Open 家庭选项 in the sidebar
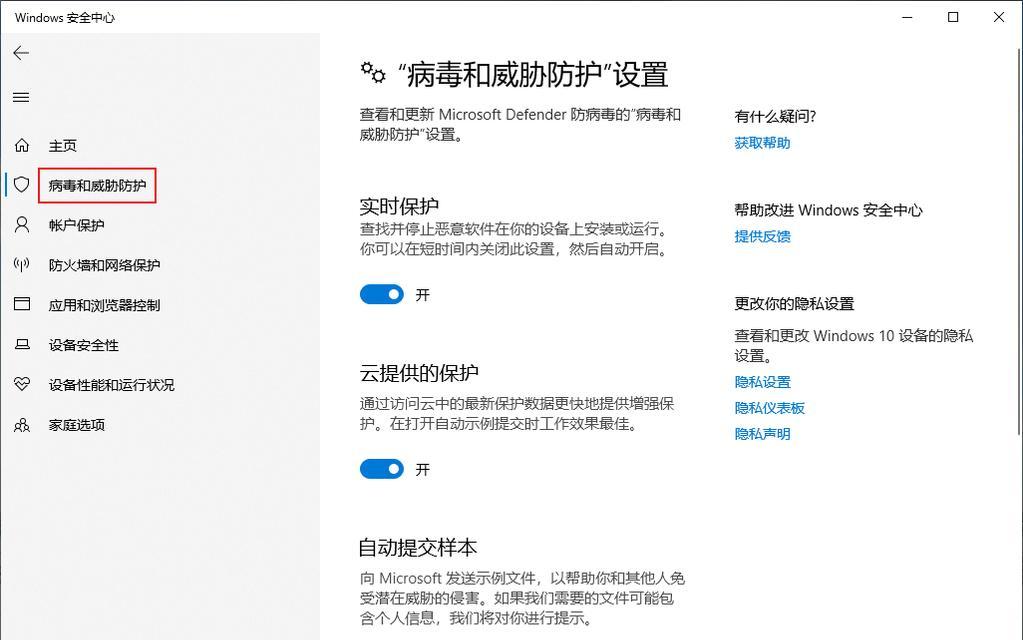 coord(76,425)
